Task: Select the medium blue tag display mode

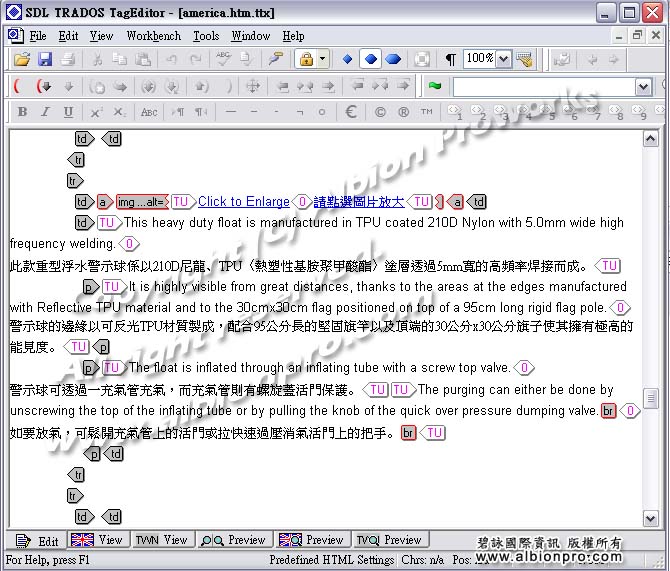Action: pyautogui.click(x=370, y=59)
